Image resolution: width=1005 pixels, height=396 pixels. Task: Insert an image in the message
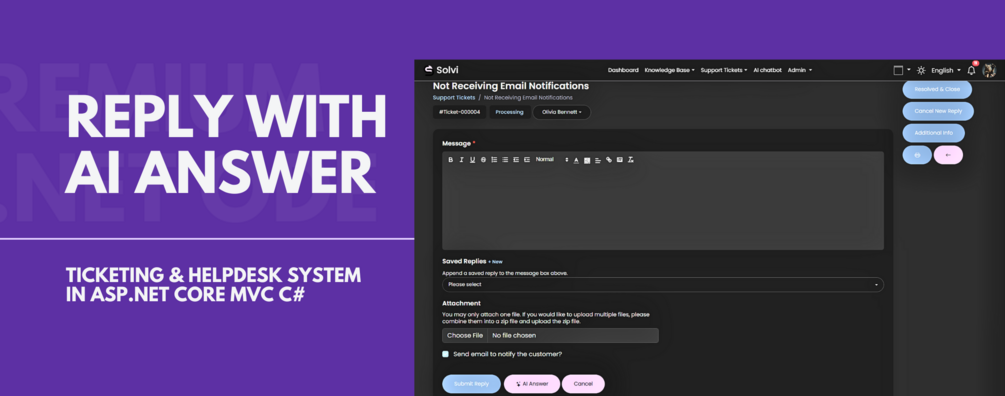tap(620, 160)
